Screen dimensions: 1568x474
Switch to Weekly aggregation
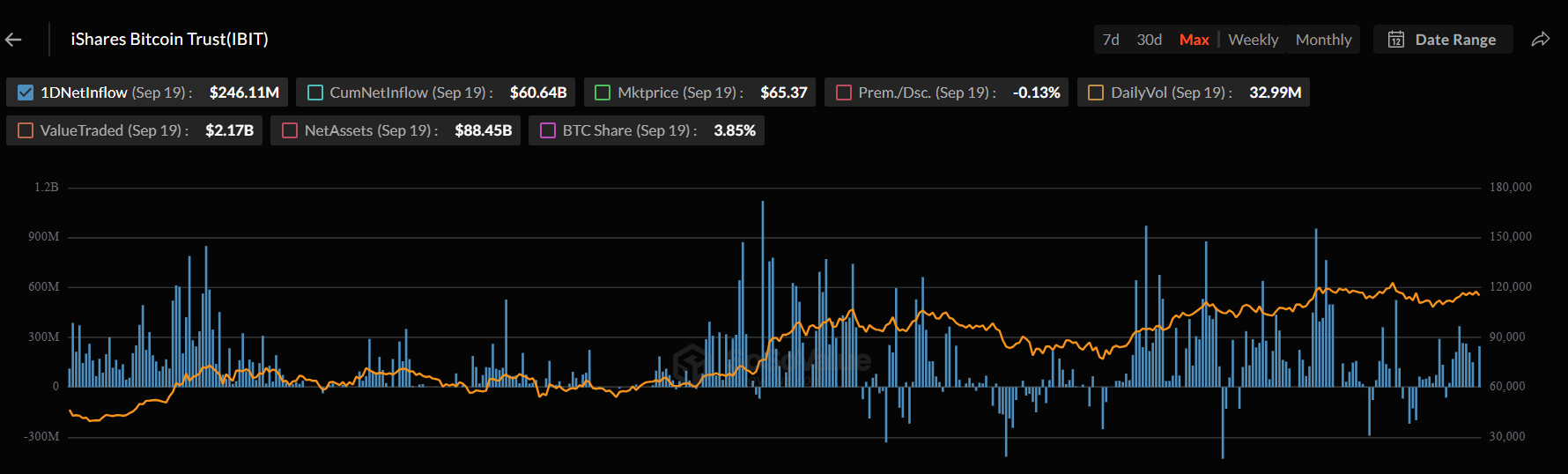(1253, 40)
